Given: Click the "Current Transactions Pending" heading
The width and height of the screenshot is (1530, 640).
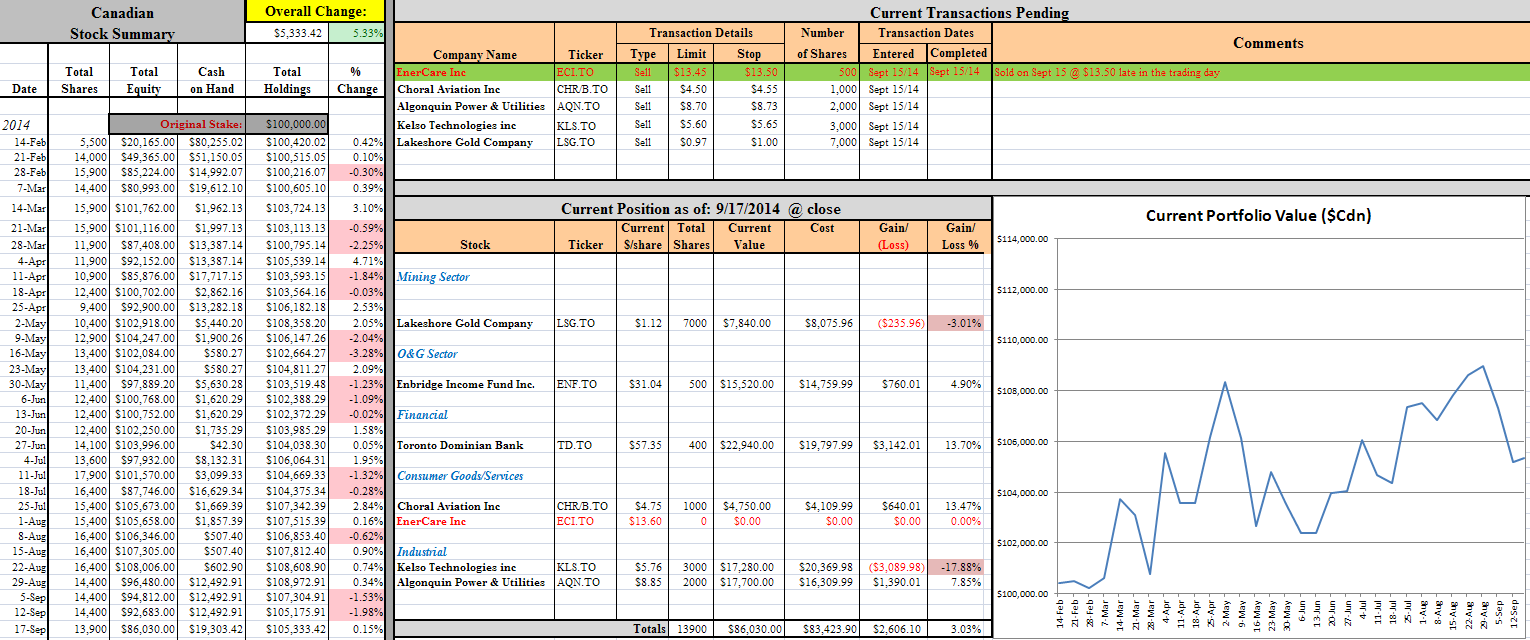Looking at the screenshot, I should (969, 13).
